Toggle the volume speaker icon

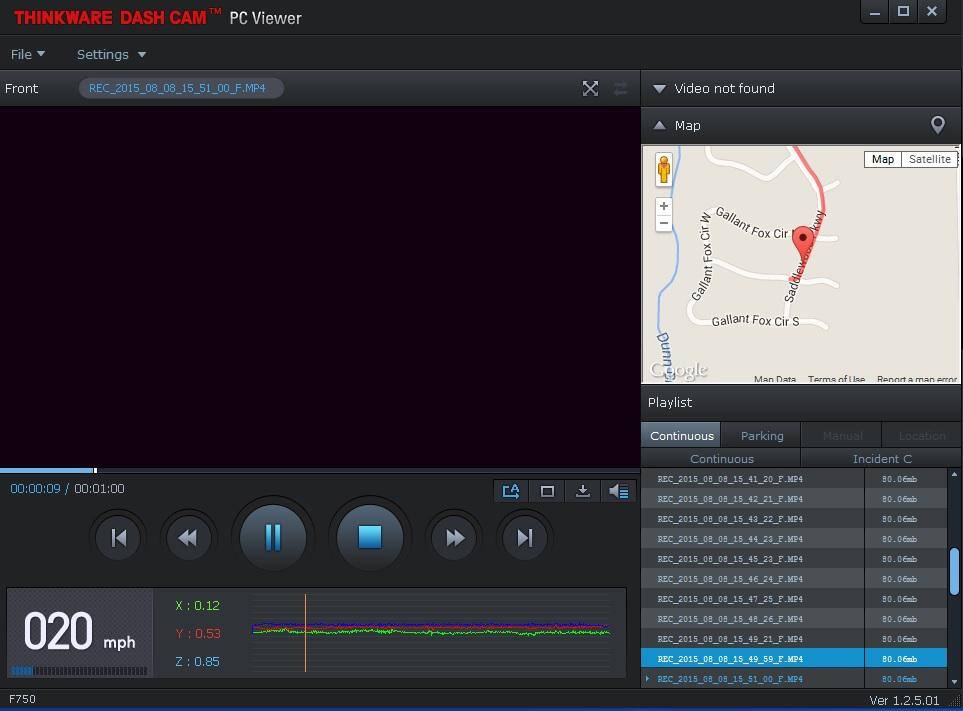(x=619, y=491)
